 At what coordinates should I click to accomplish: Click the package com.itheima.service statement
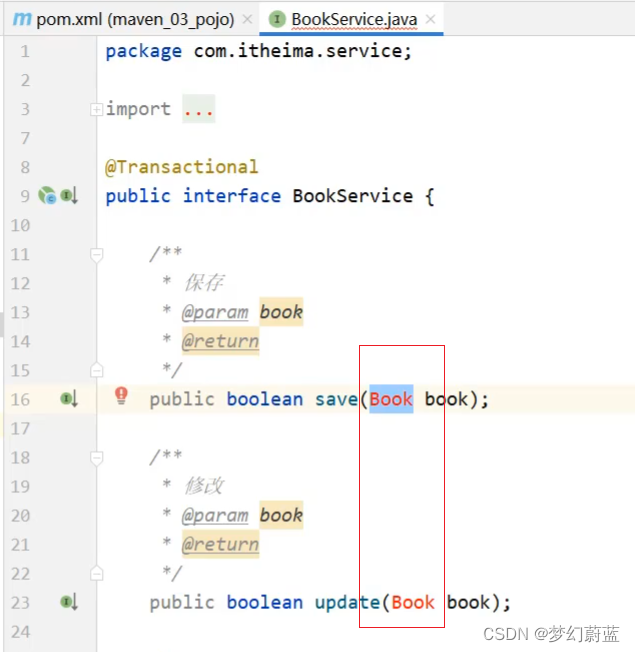point(258,52)
